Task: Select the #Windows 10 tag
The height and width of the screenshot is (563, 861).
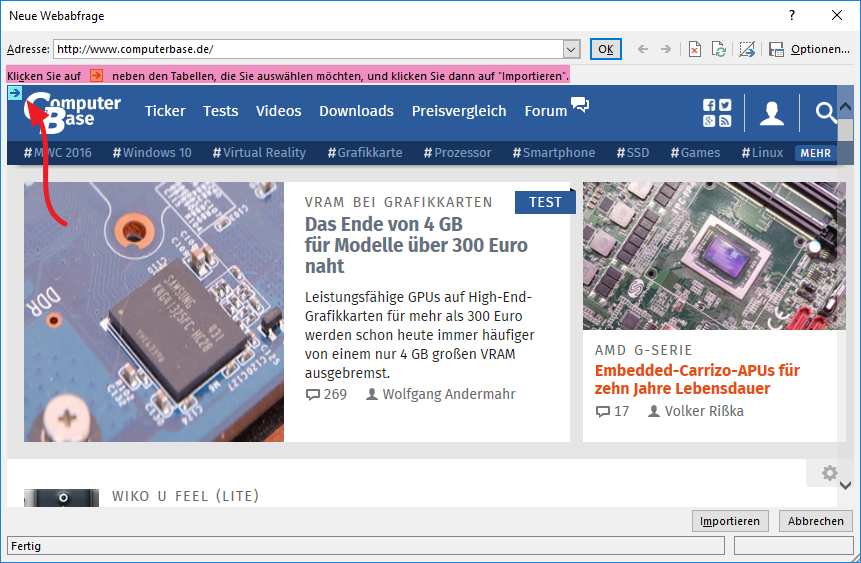Action: click(x=152, y=153)
